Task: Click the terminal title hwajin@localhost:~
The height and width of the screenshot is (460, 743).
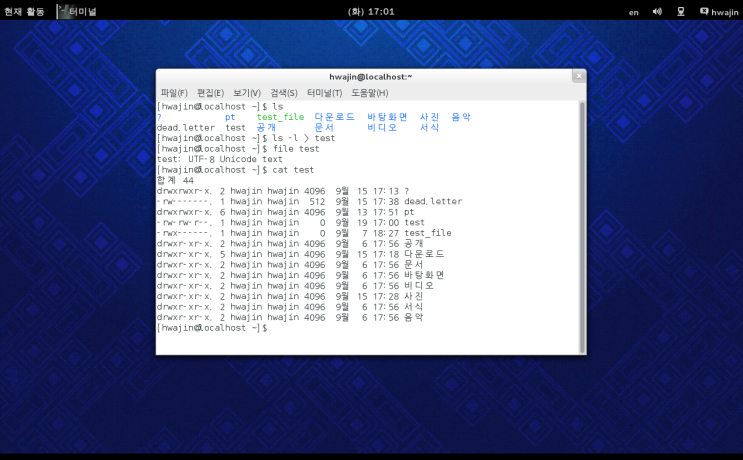Action: (x=371, y=77)
